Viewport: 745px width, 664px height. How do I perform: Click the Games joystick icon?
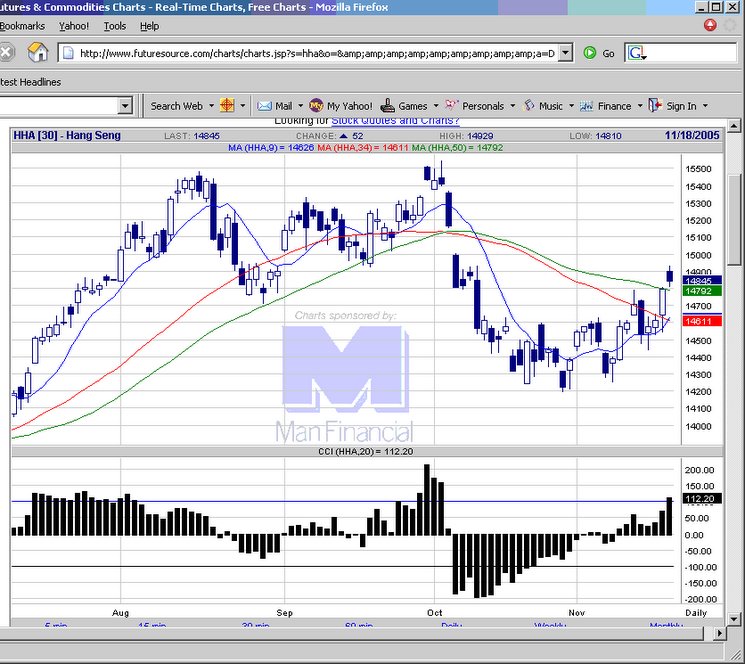[x=388, y=105]
